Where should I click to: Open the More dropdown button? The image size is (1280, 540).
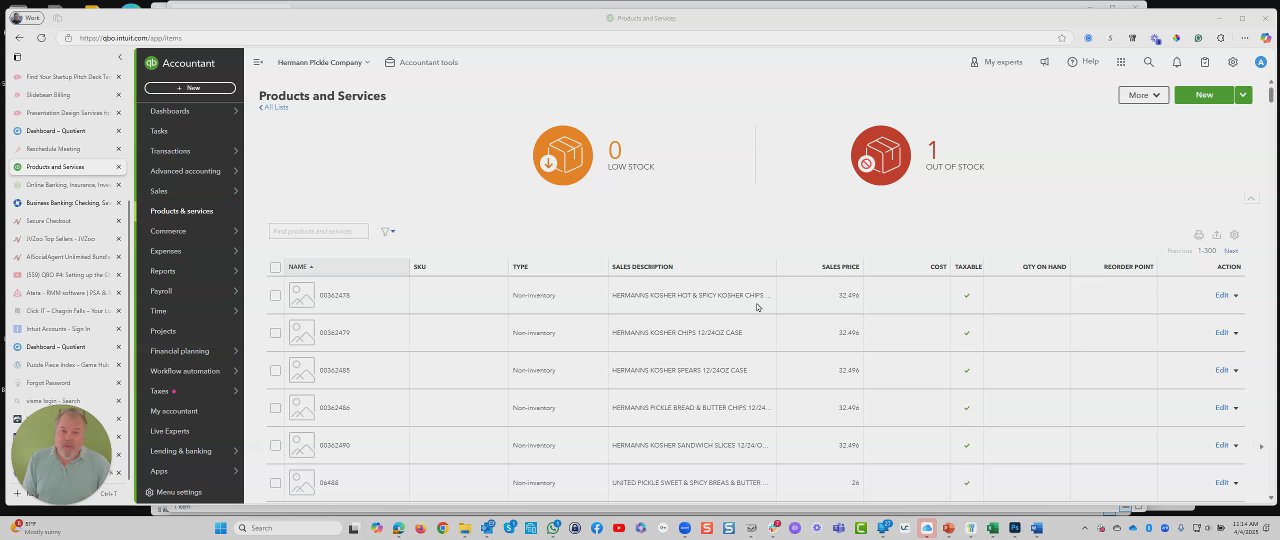coord(1143,95)
